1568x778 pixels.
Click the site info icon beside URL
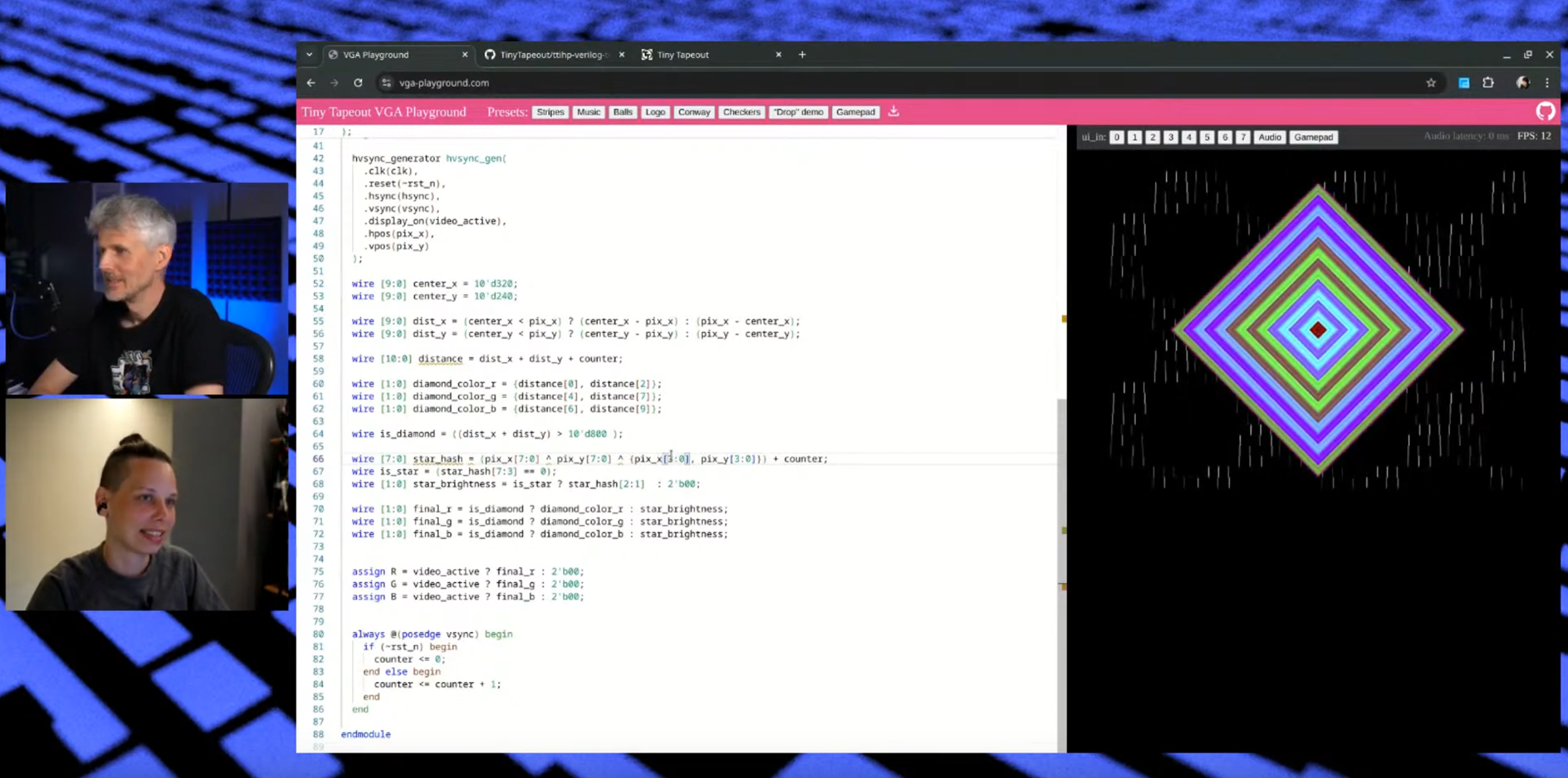coord(386,83)
